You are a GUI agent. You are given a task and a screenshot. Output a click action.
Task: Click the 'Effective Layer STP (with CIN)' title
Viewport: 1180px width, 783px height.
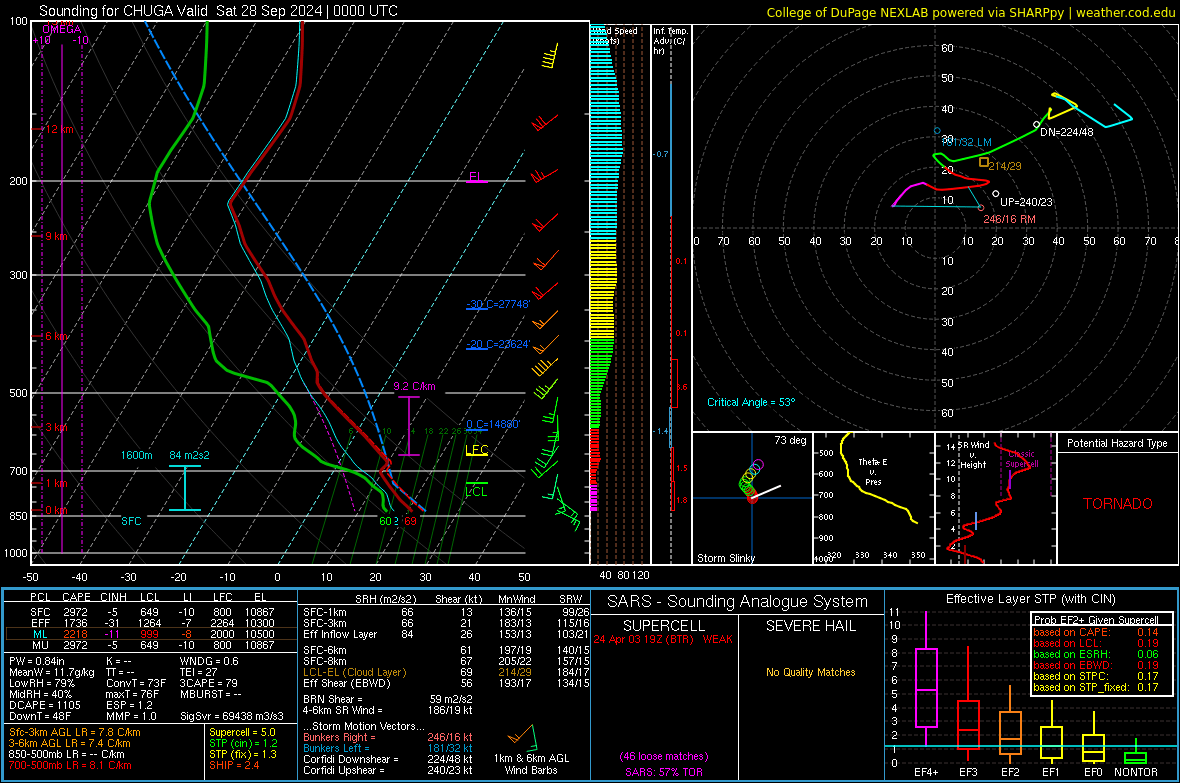tap(1030, 599)
